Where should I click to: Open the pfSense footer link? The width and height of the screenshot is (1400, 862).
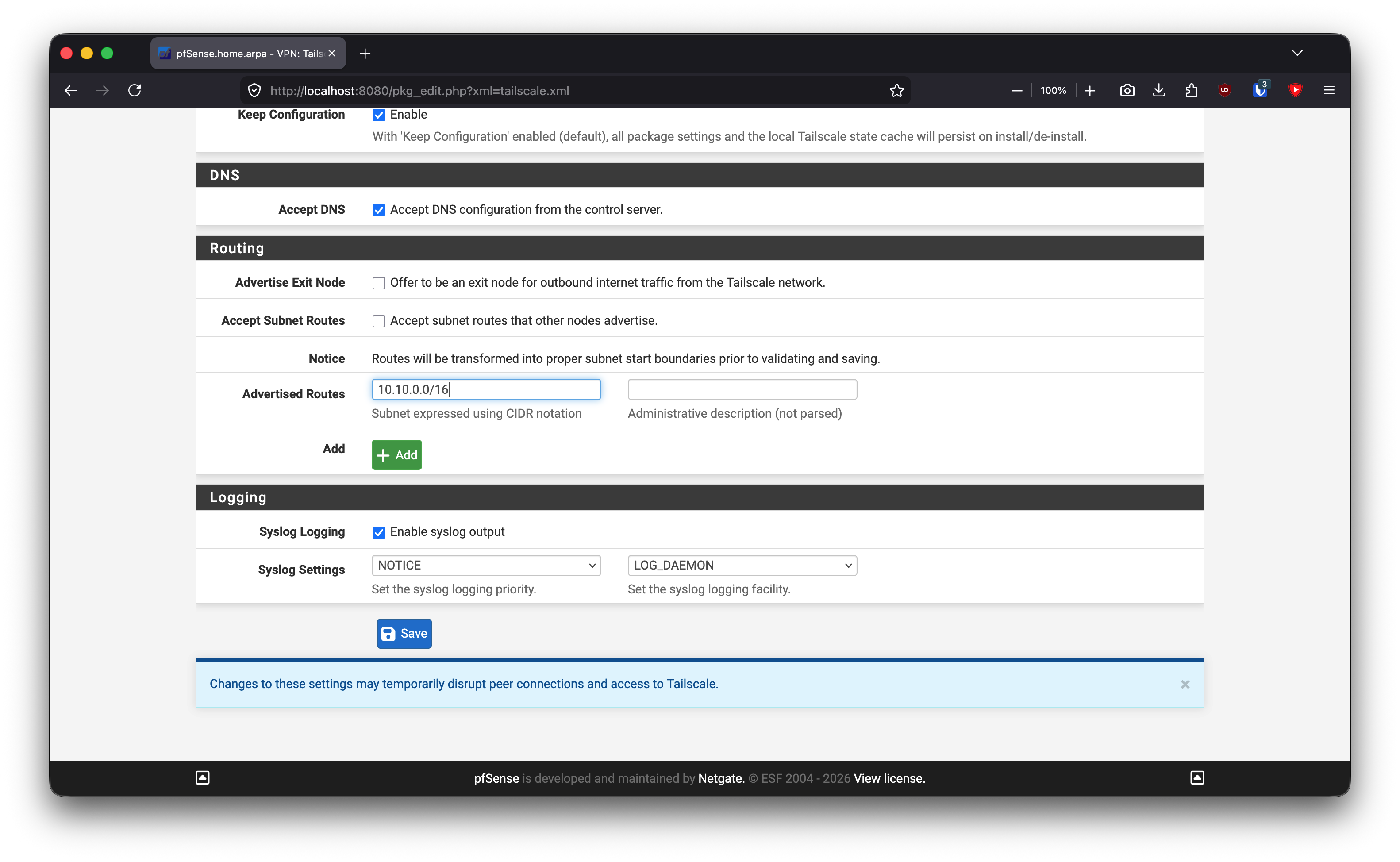tap(496, 778)
